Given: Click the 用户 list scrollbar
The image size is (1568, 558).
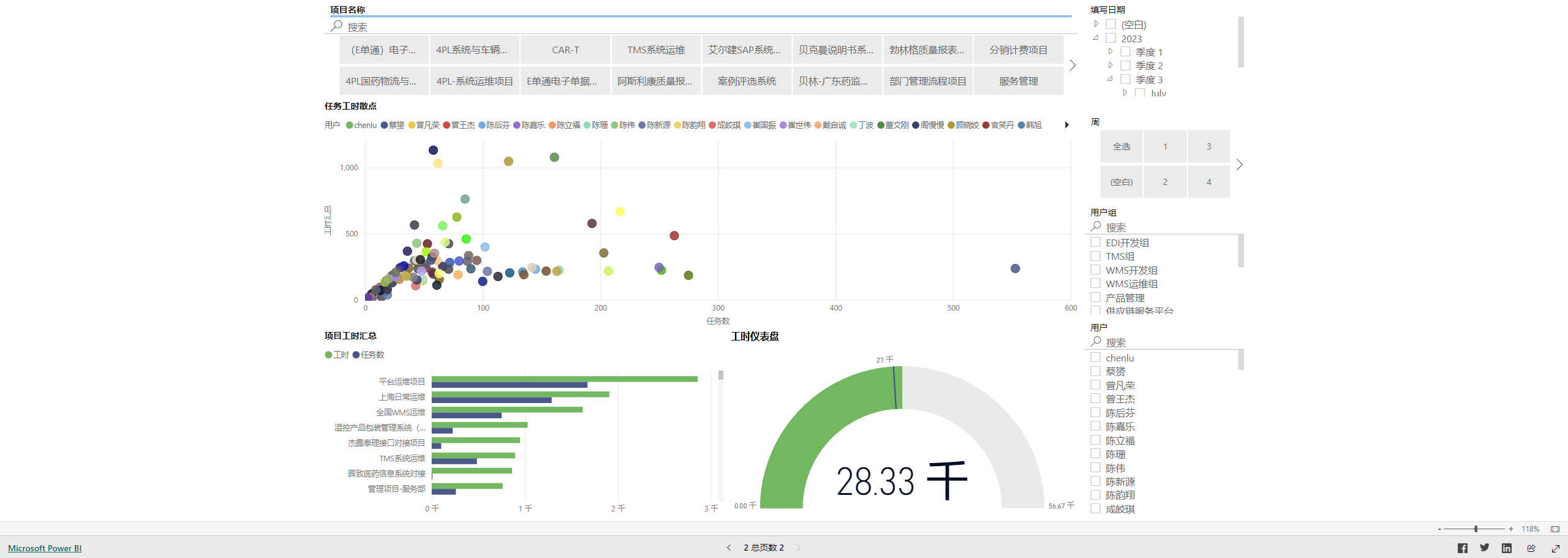Looking at the screenshot, I should [1241, 360].
